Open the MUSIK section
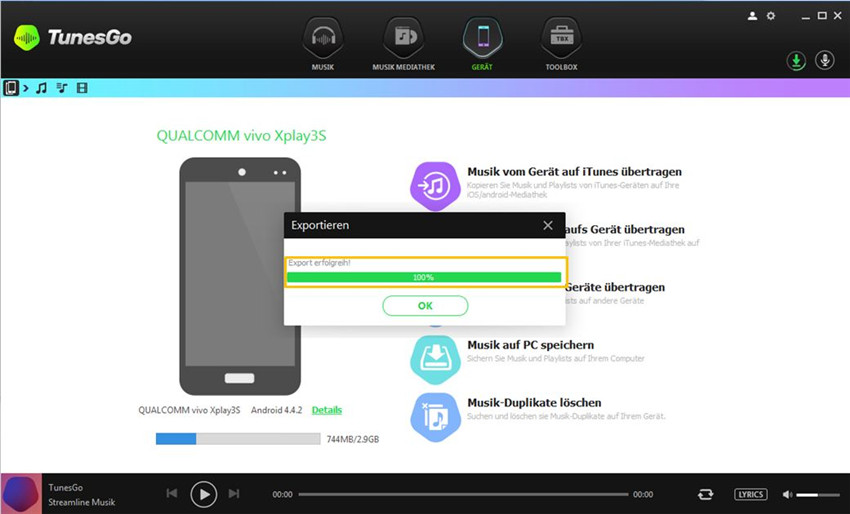The width and height of the screenshot is (850, 514). [323, 44]
